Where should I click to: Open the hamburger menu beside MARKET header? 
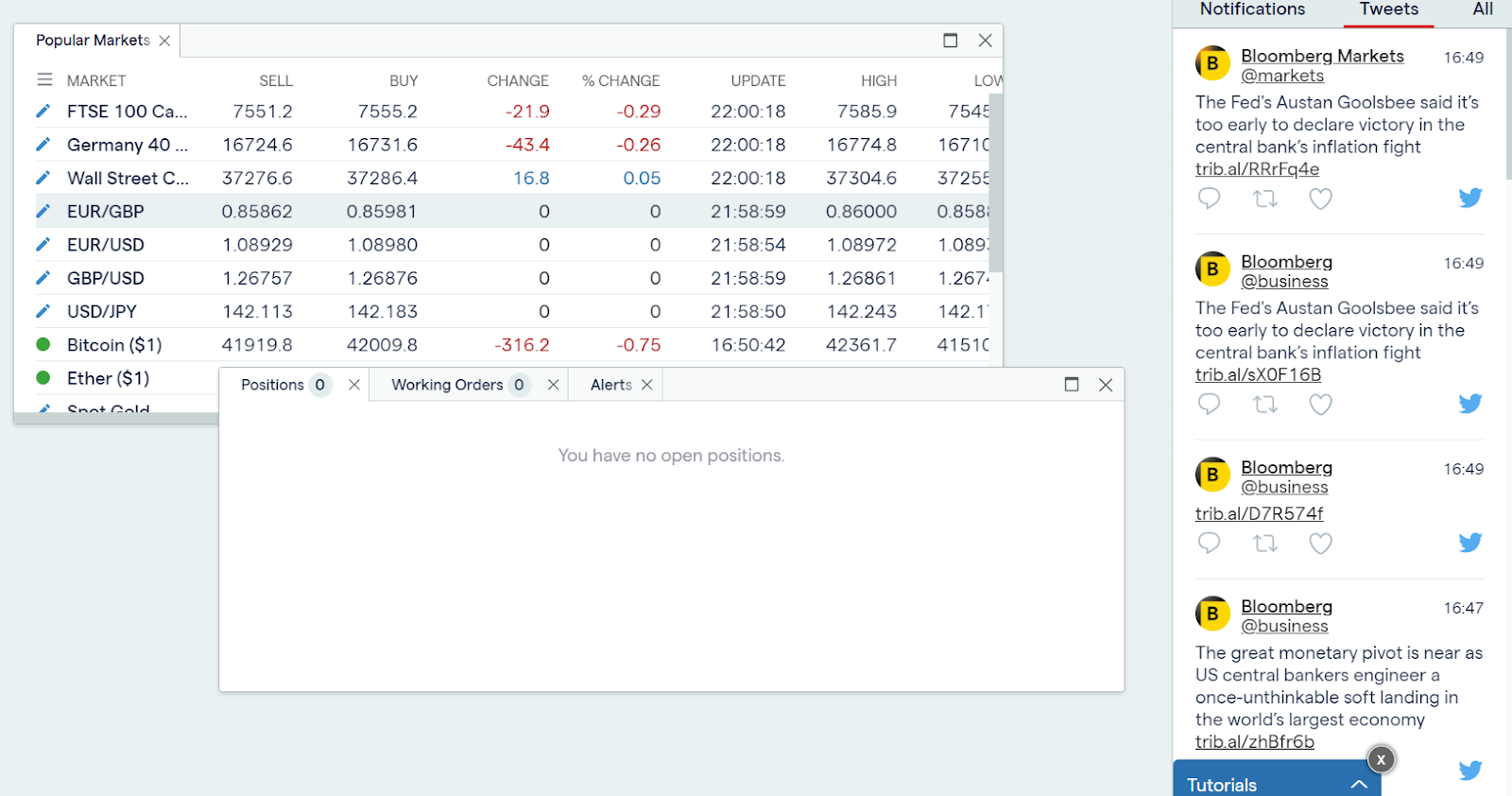[44, 80]
